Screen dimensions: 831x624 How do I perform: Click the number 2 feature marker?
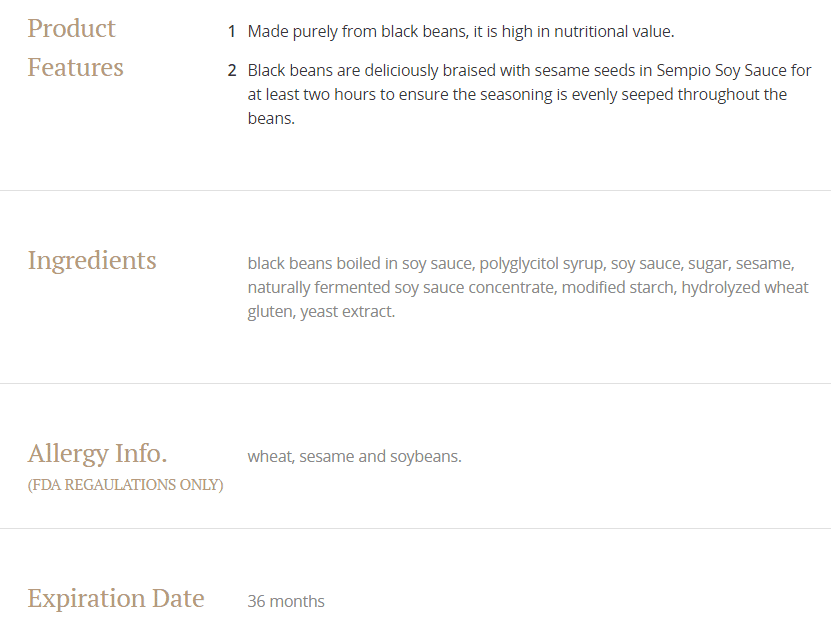pyautogui.click(x=232, y=71)
